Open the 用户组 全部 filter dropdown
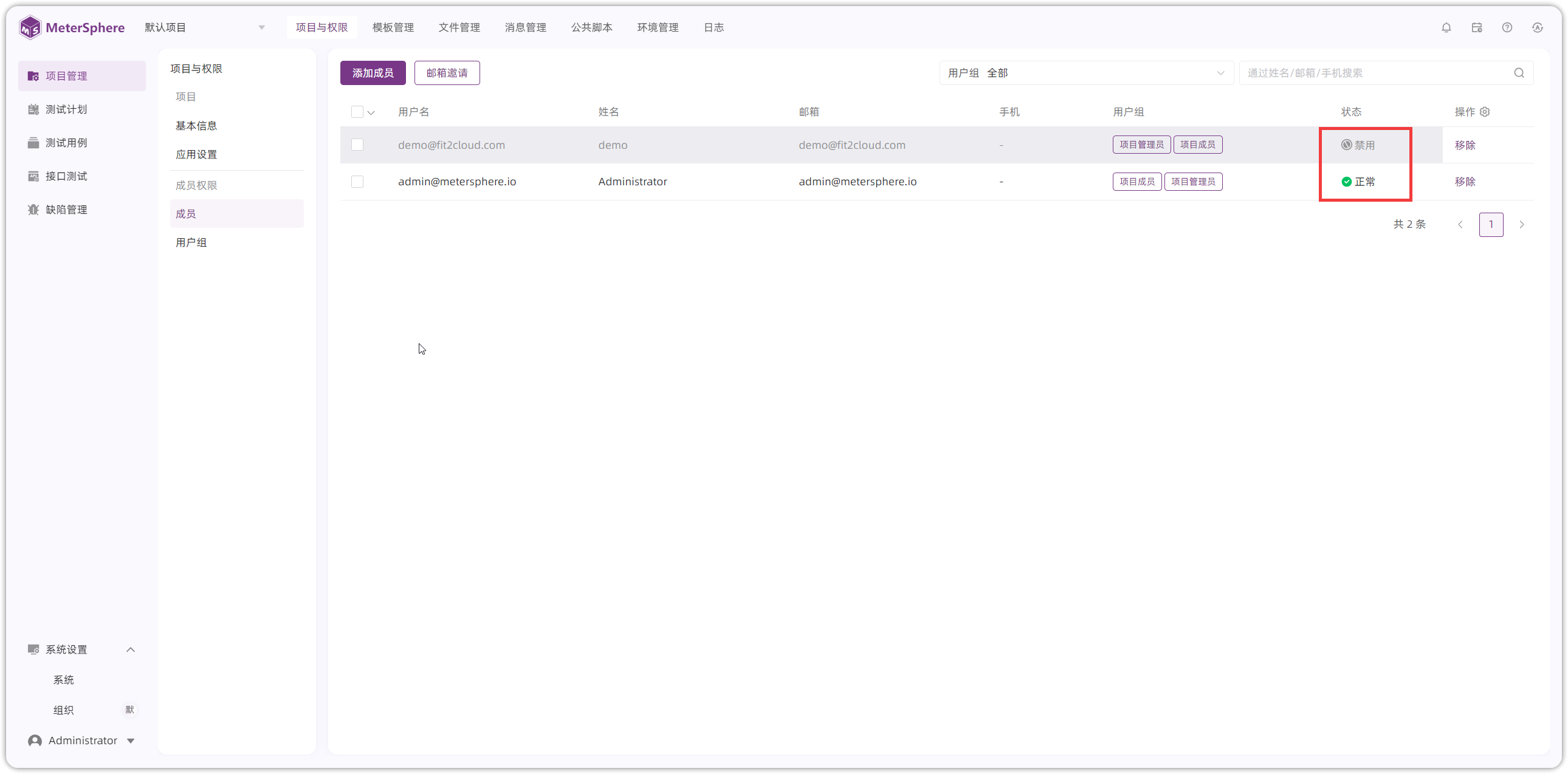 [1086, 73]
